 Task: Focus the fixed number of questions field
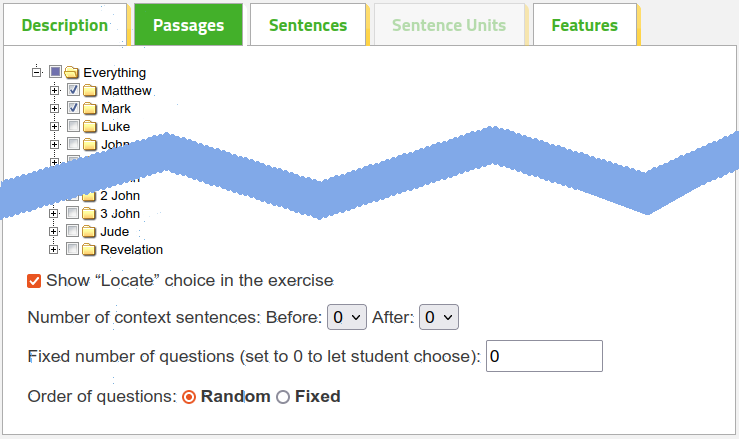544,356
